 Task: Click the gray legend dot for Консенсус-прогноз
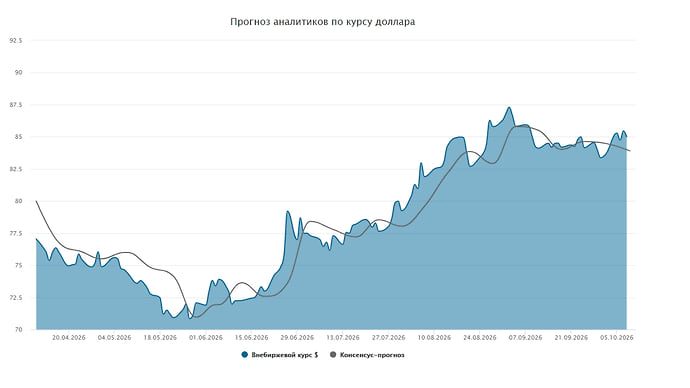click(x=333, y=355)
